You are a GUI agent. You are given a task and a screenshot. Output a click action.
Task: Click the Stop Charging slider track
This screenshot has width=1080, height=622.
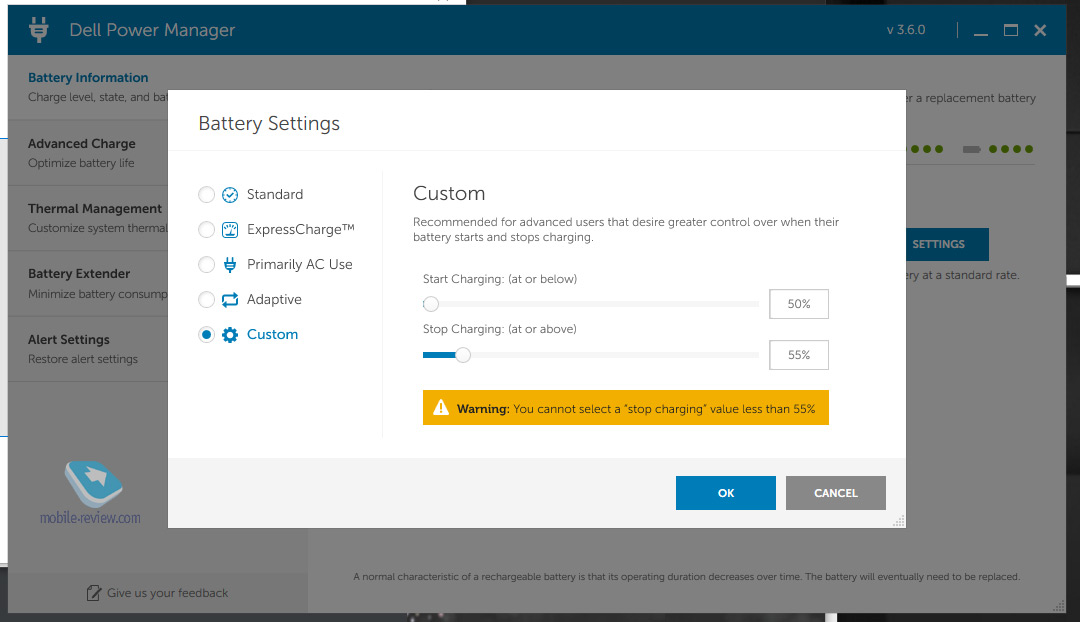(591, 355)
